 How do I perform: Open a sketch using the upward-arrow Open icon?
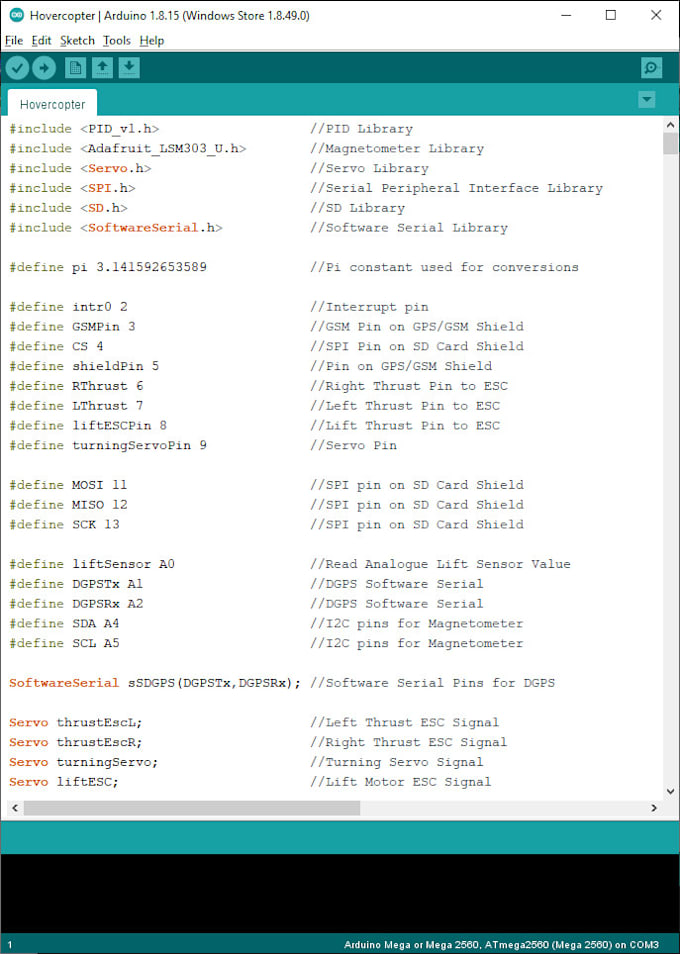[102, 67]
